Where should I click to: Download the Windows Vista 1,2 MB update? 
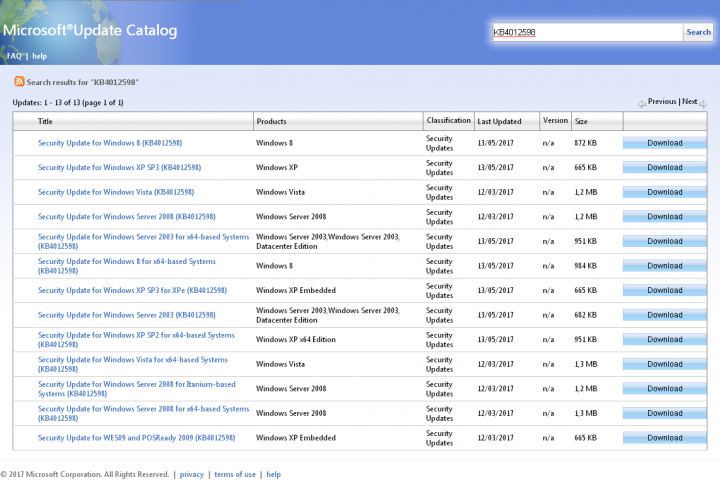(664, 192)
